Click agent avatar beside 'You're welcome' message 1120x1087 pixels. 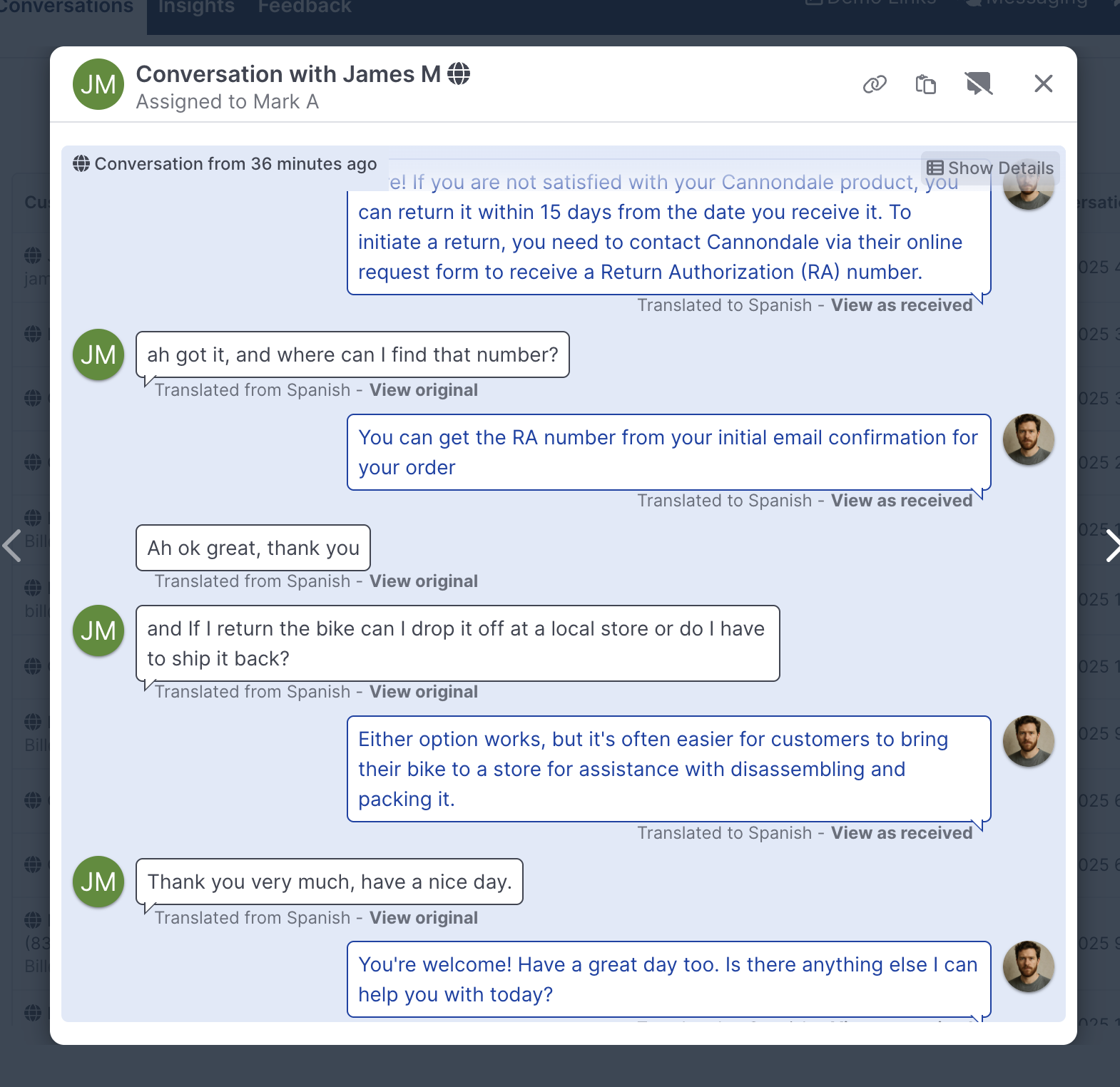tap(1029, 967)
